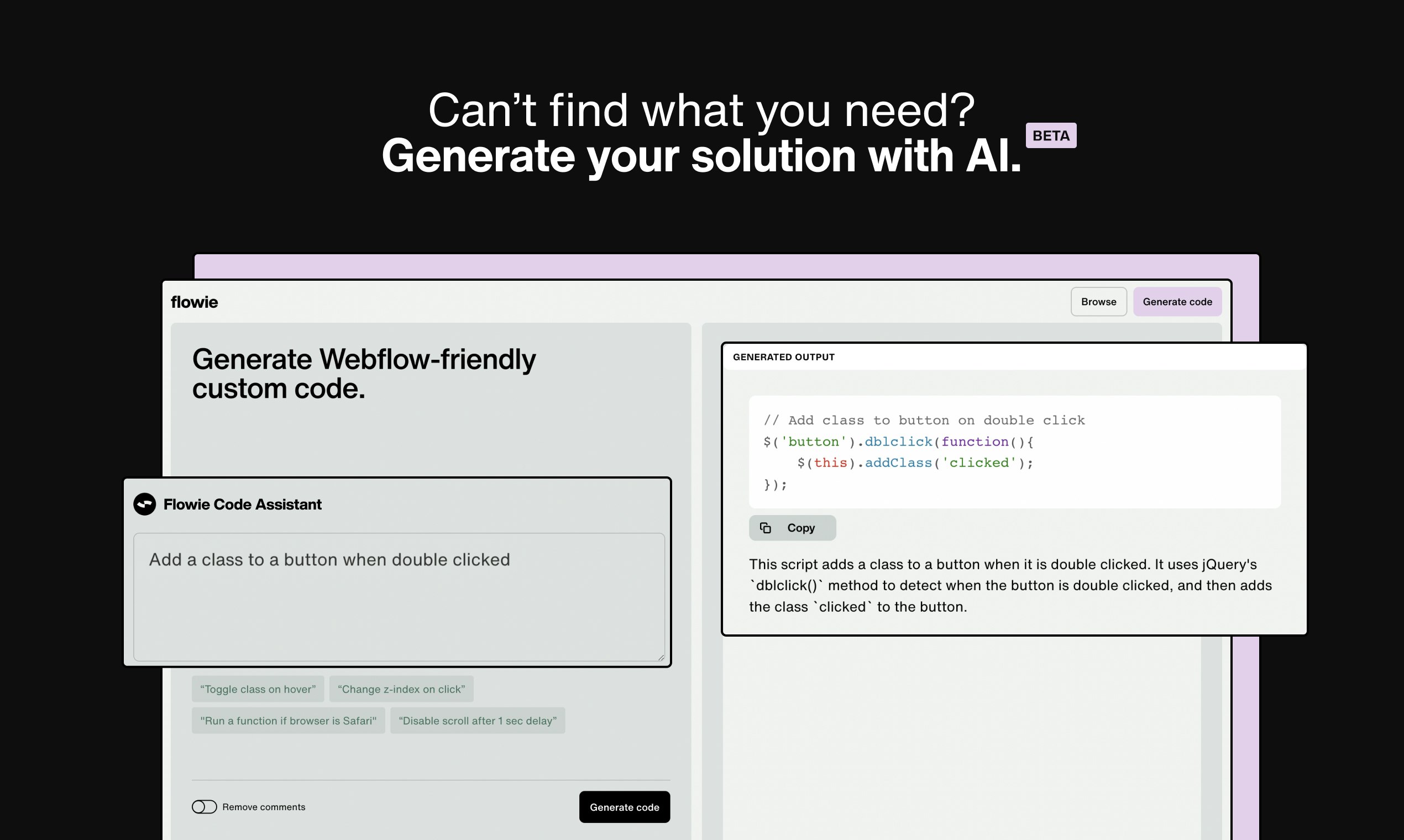Click the Remove comments label text
This screenshot has width=1404, height=840.
pos(263,807)
